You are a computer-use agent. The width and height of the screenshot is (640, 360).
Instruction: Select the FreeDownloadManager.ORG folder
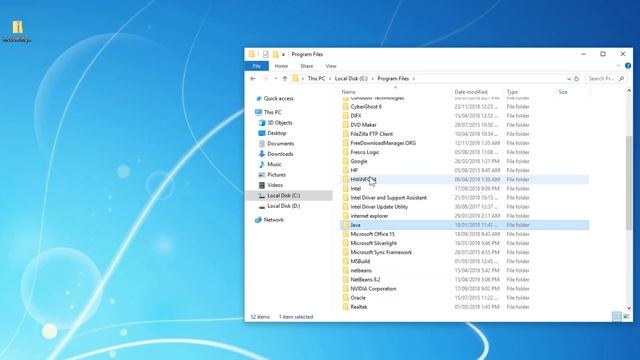pos(464,143)
